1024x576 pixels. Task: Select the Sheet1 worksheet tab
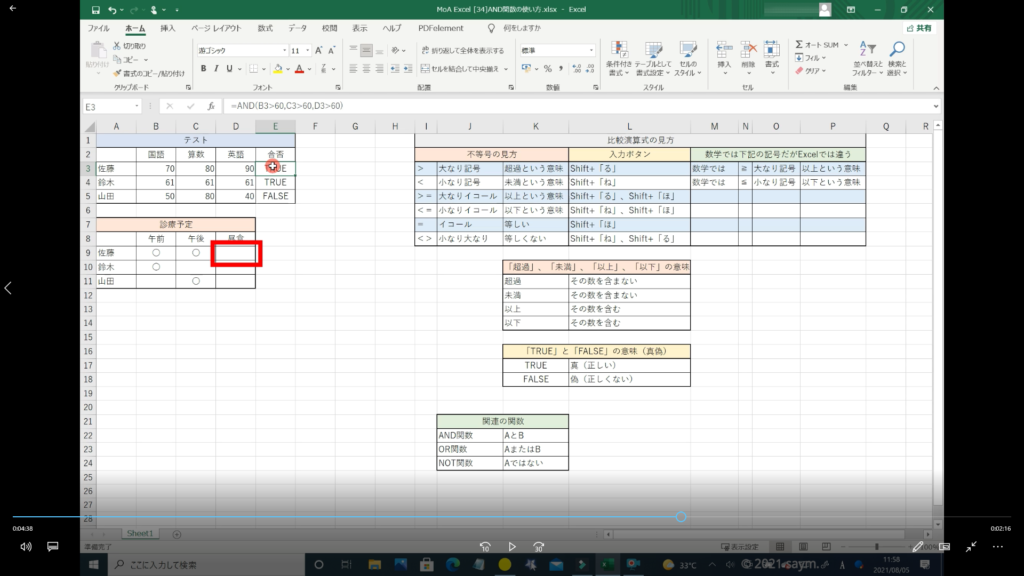[139, 534]
